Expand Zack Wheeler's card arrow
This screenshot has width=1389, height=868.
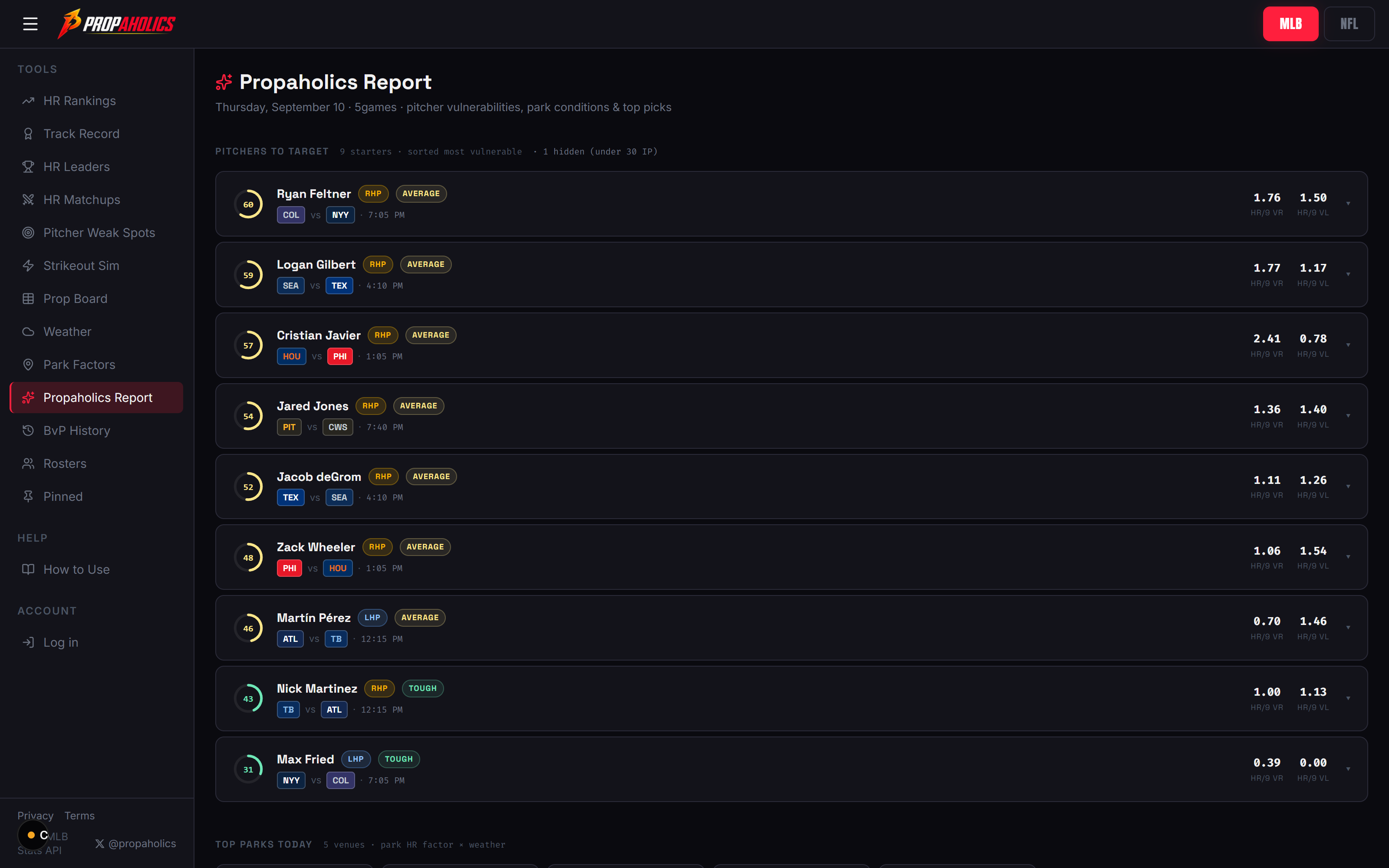coord(1348,557)
